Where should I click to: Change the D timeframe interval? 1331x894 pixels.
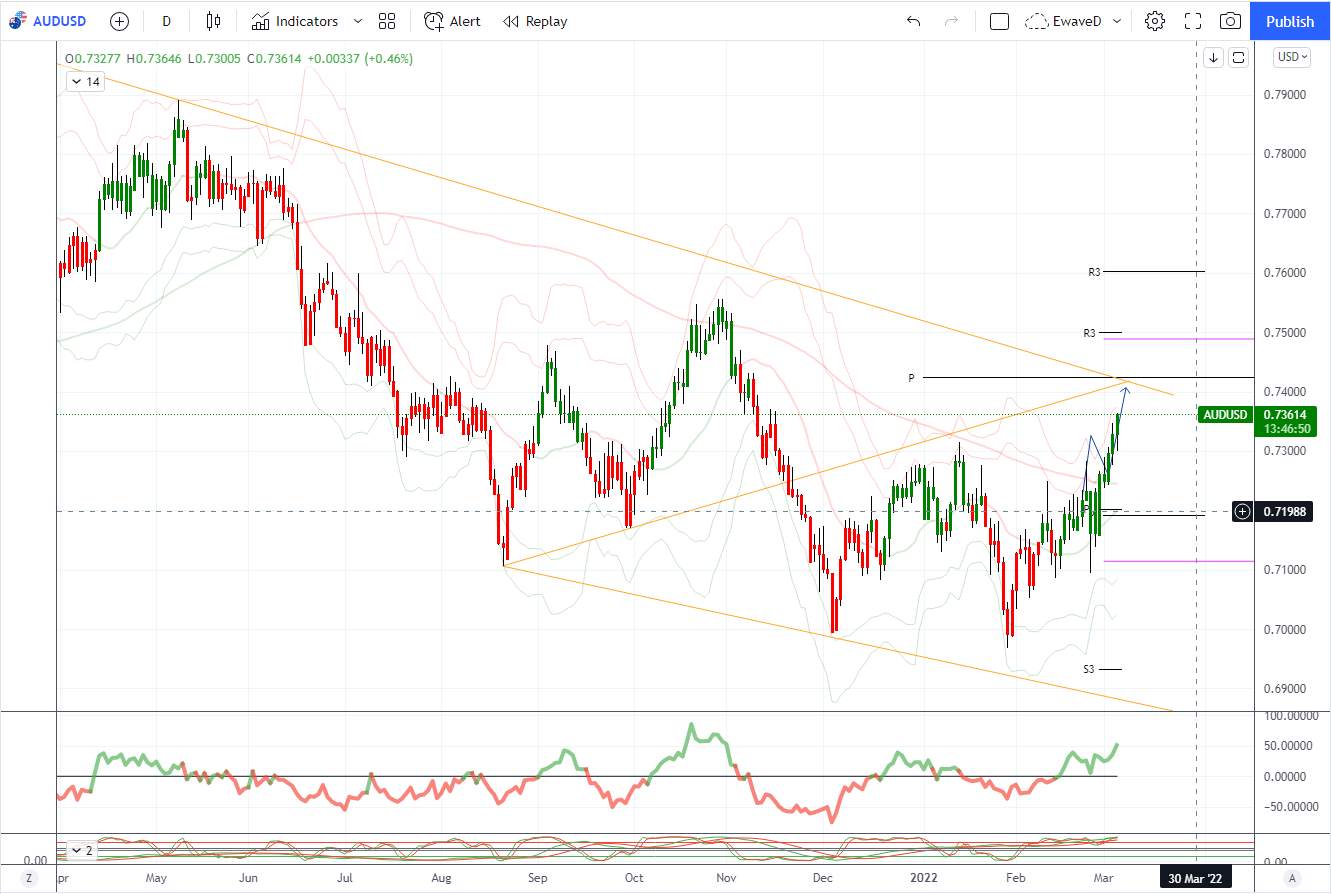point(166,21)
